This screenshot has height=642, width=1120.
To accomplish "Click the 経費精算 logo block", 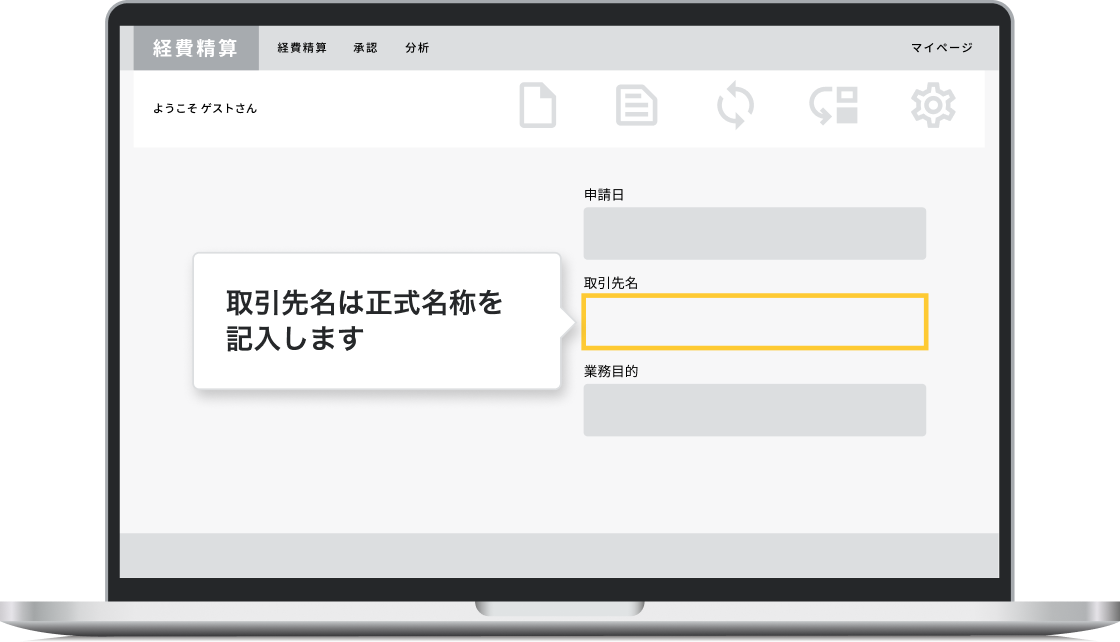I will [x=196, y=48].
